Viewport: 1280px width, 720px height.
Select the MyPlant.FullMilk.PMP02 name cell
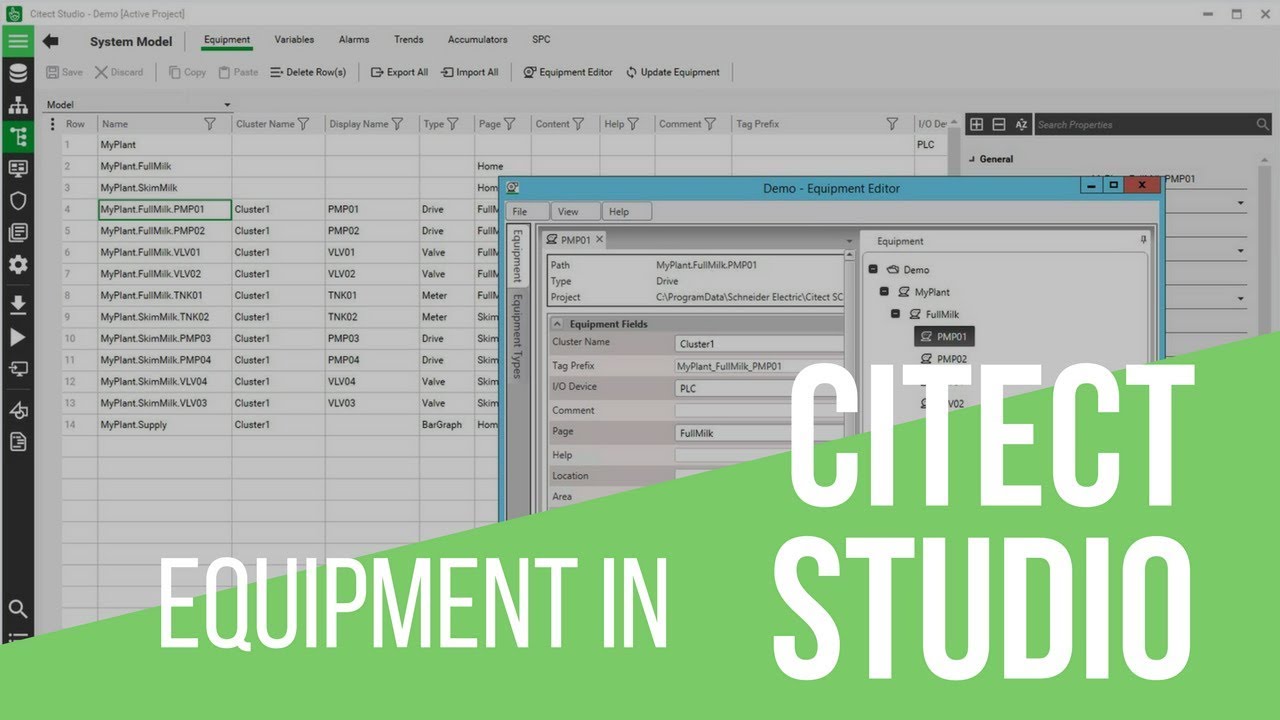165,231
